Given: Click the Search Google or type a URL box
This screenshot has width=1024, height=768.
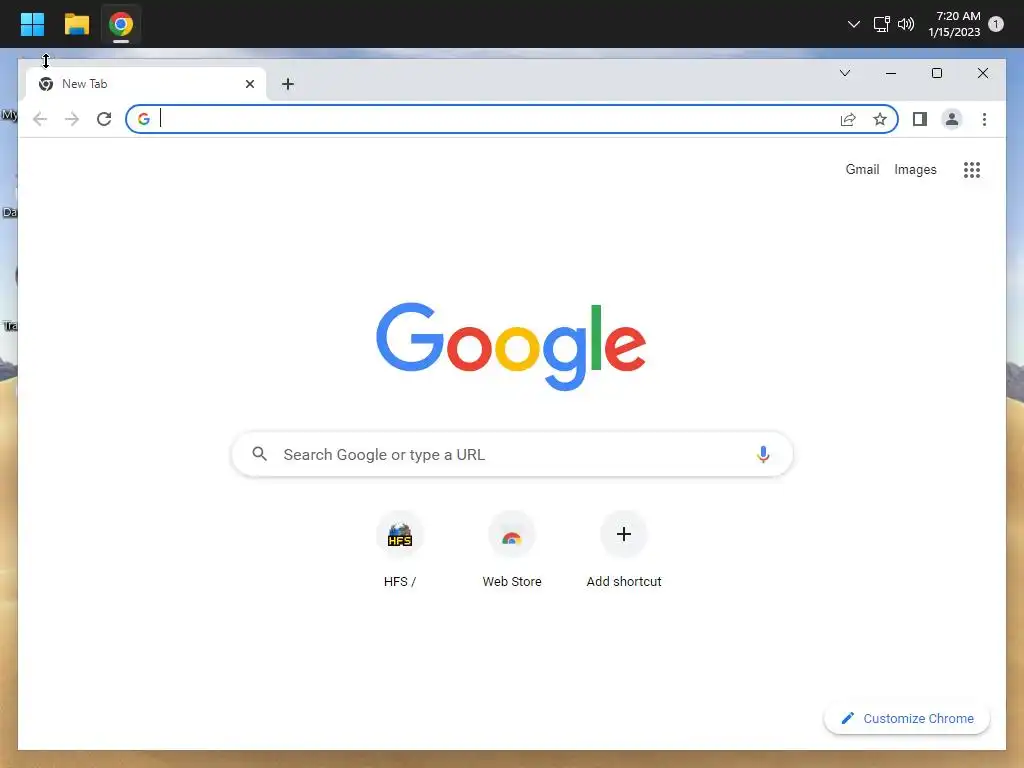Looking at the screenshot, I should [512, 454].
